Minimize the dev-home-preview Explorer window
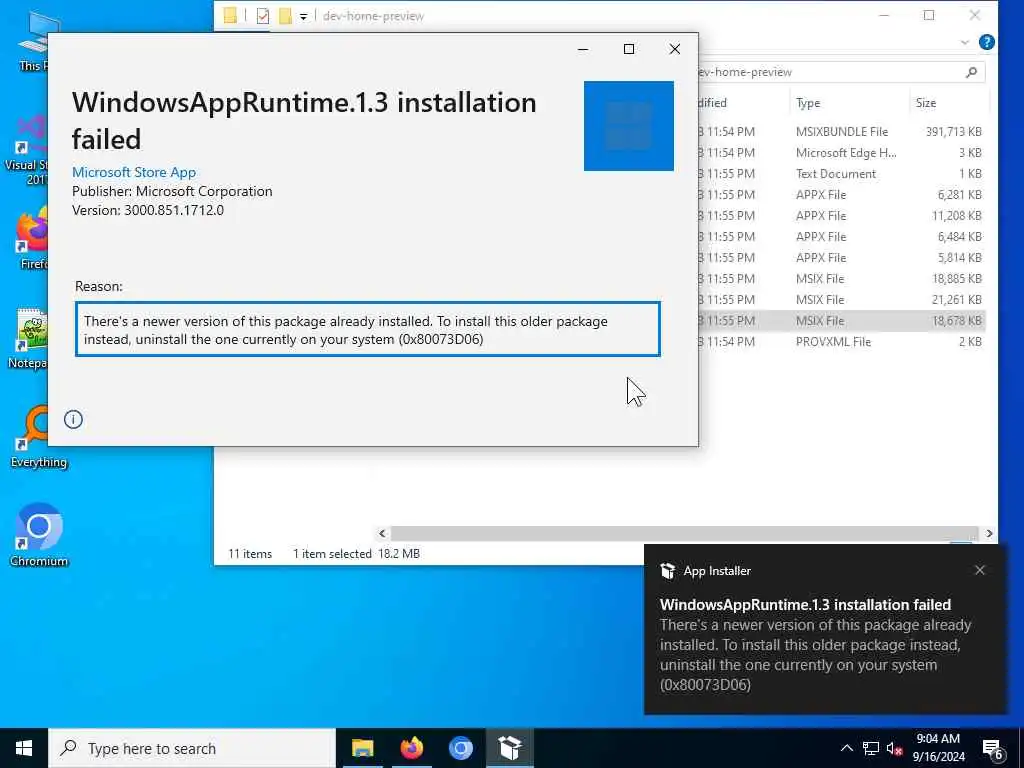Screen dimensions: 1024x768 [884, 15]
